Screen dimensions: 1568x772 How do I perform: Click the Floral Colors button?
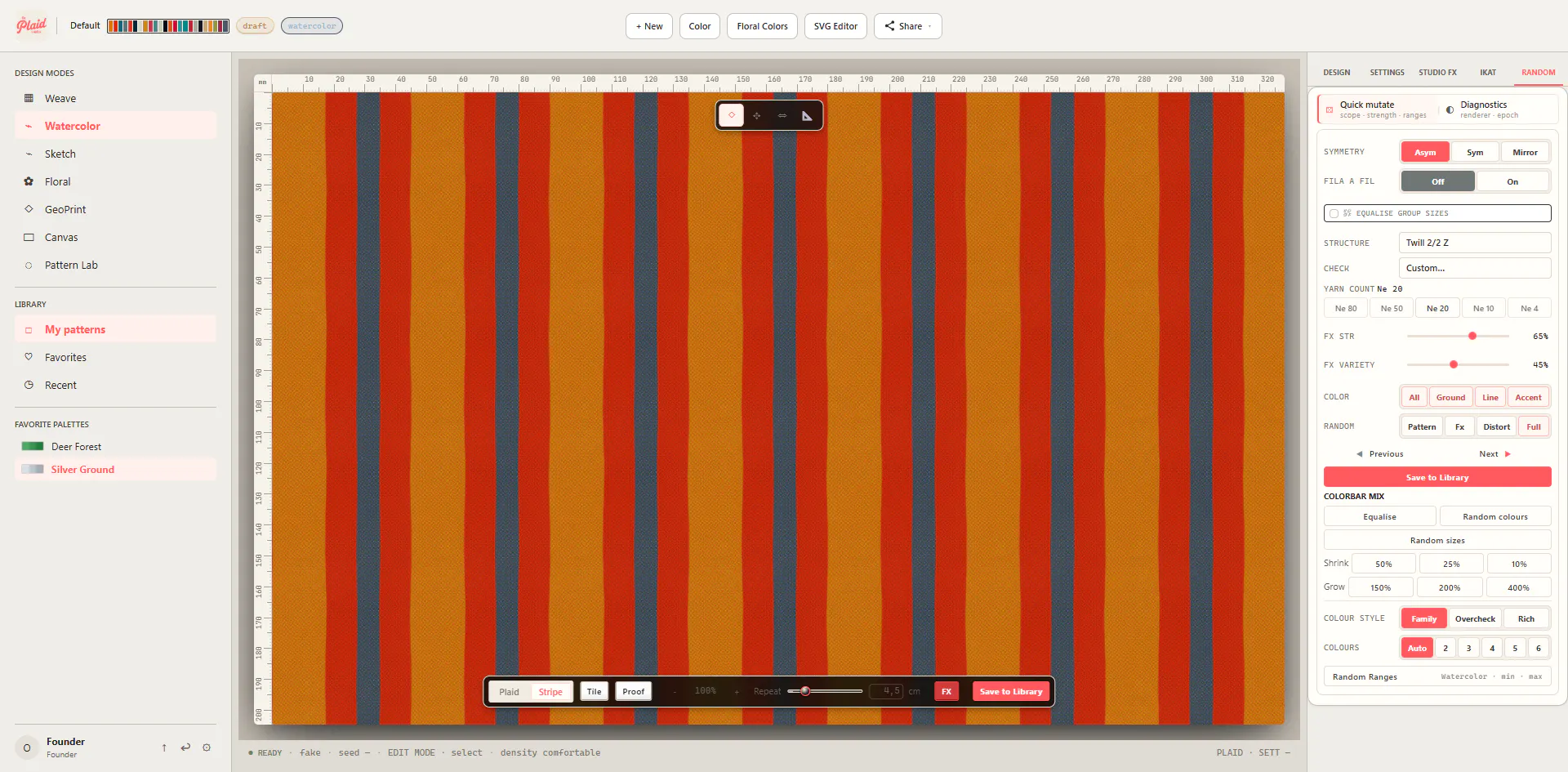pos(762,26)
